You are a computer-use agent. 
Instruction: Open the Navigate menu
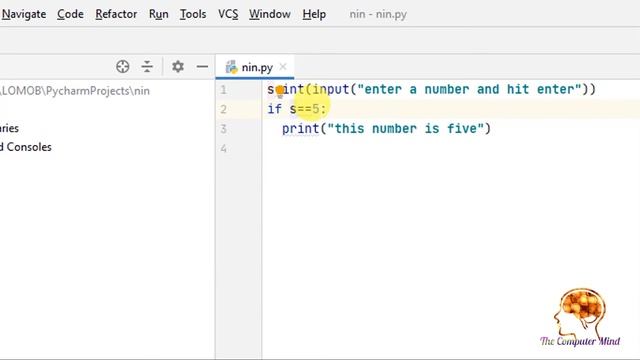pyautogui.click(x=23, y=14)
